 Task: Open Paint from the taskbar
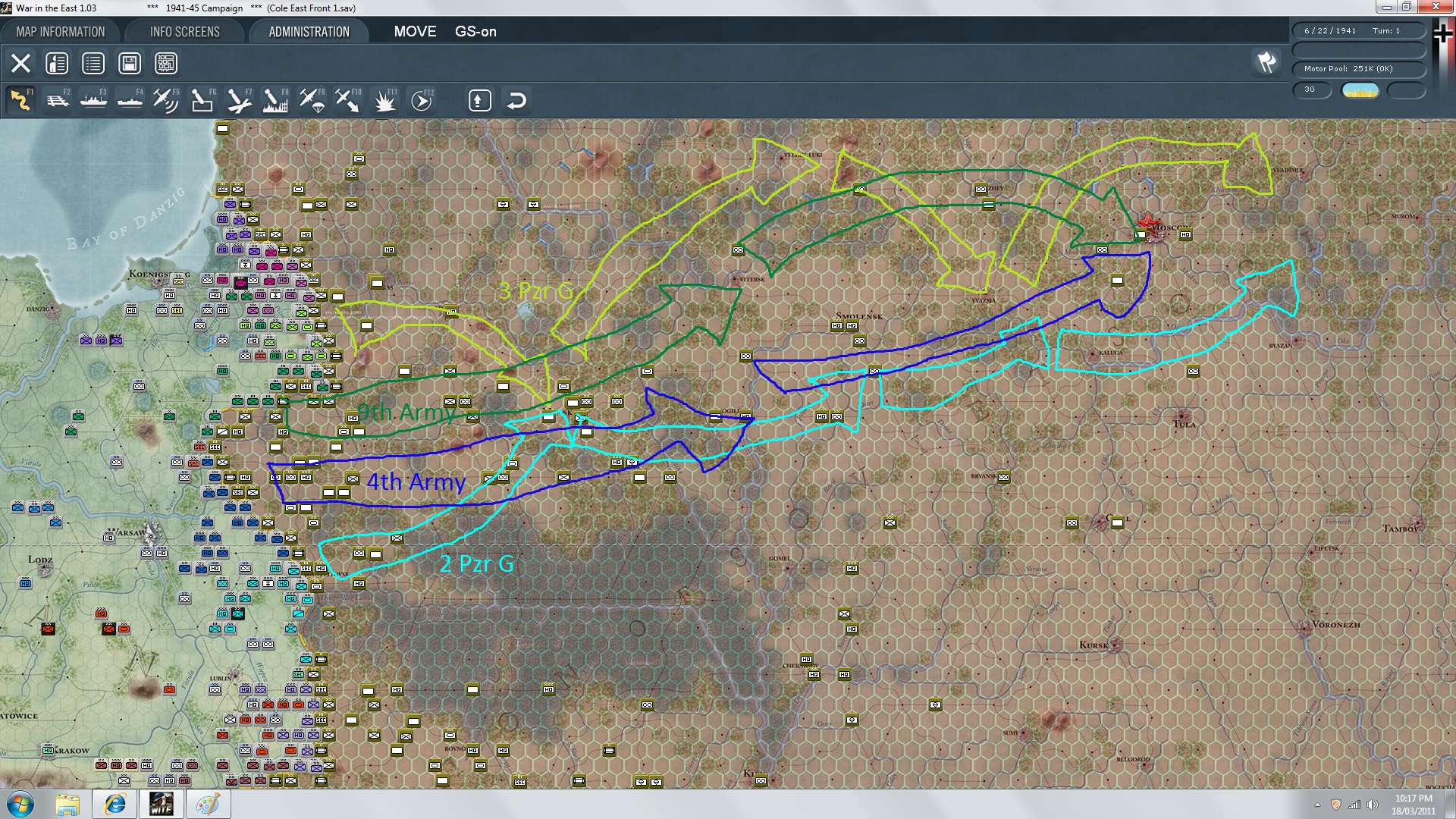[x=207, y=804]
